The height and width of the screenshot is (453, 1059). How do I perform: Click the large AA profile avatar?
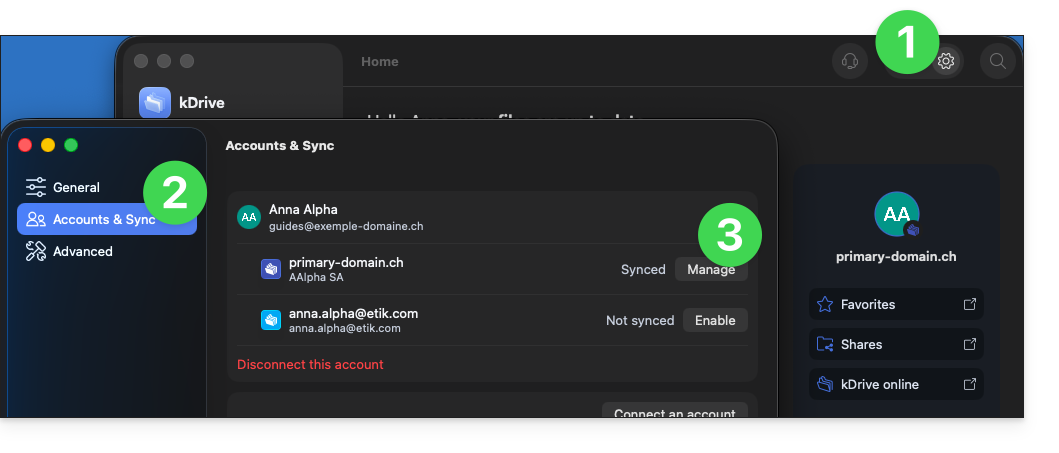tap(896, 214)
